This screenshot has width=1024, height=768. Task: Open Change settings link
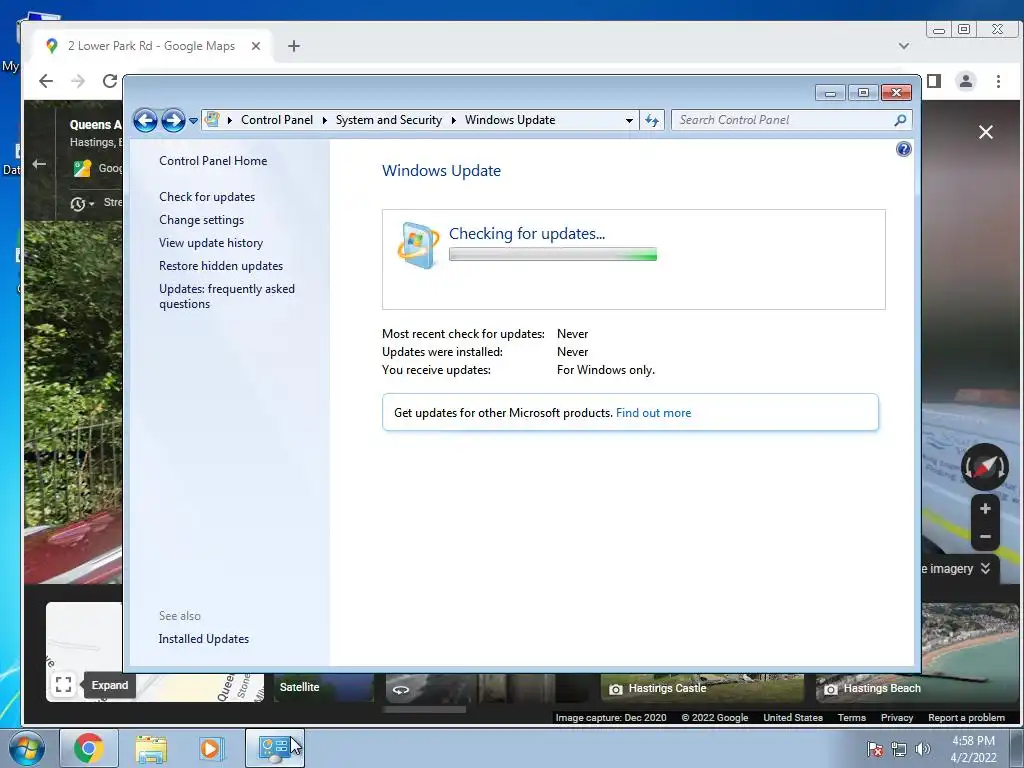point(201,220)
